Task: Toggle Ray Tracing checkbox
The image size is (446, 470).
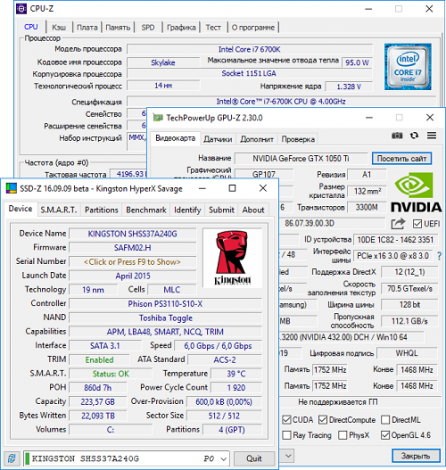Action: [x=286, y=435]
